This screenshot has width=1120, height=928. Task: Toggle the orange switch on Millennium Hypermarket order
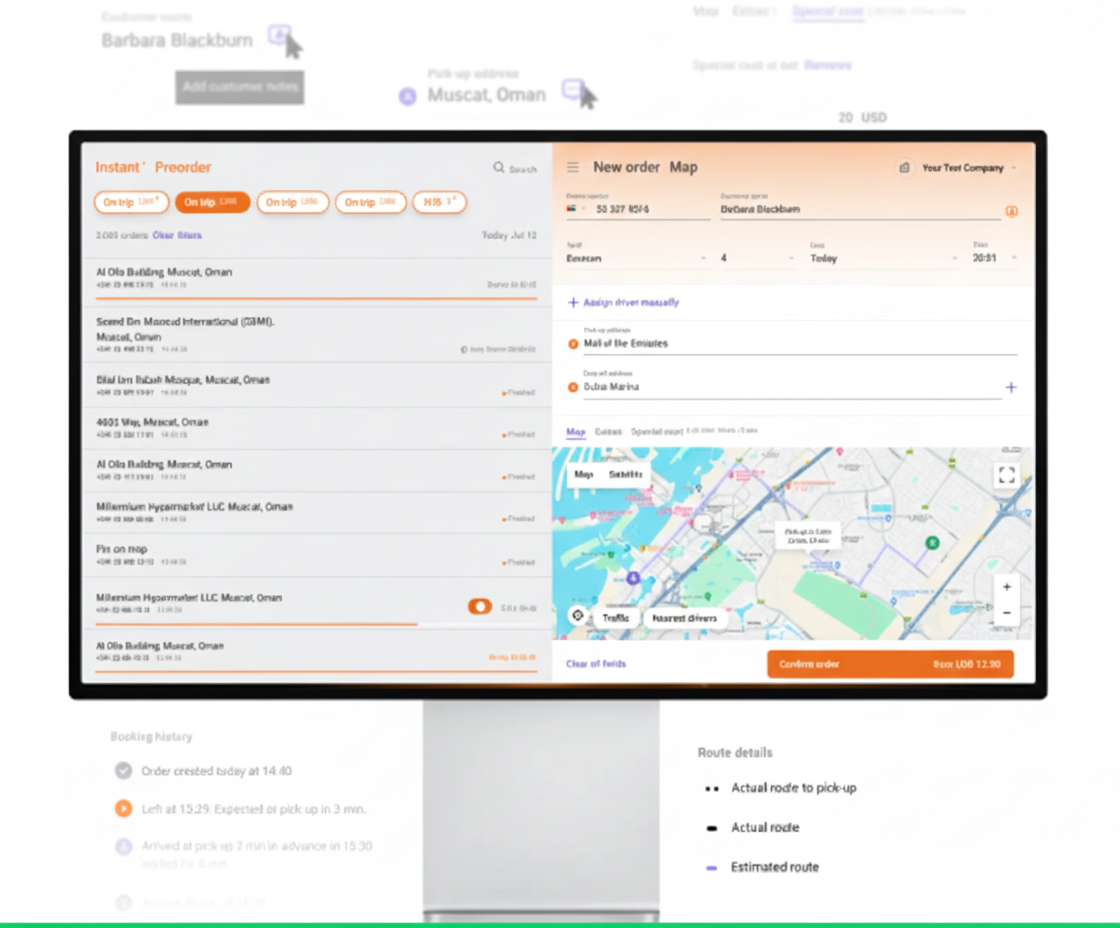click(480, 606)
